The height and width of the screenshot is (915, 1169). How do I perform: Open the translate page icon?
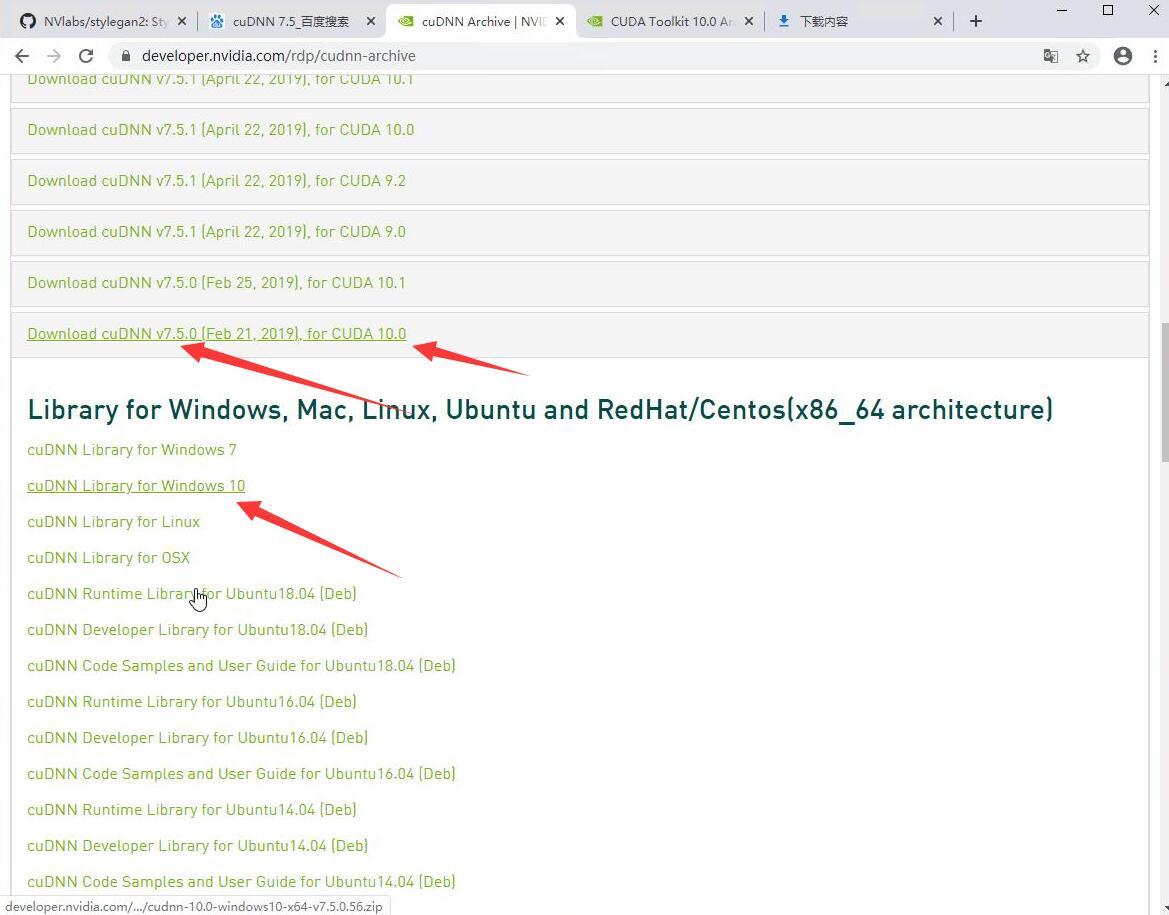click(x=1050, y=56)
